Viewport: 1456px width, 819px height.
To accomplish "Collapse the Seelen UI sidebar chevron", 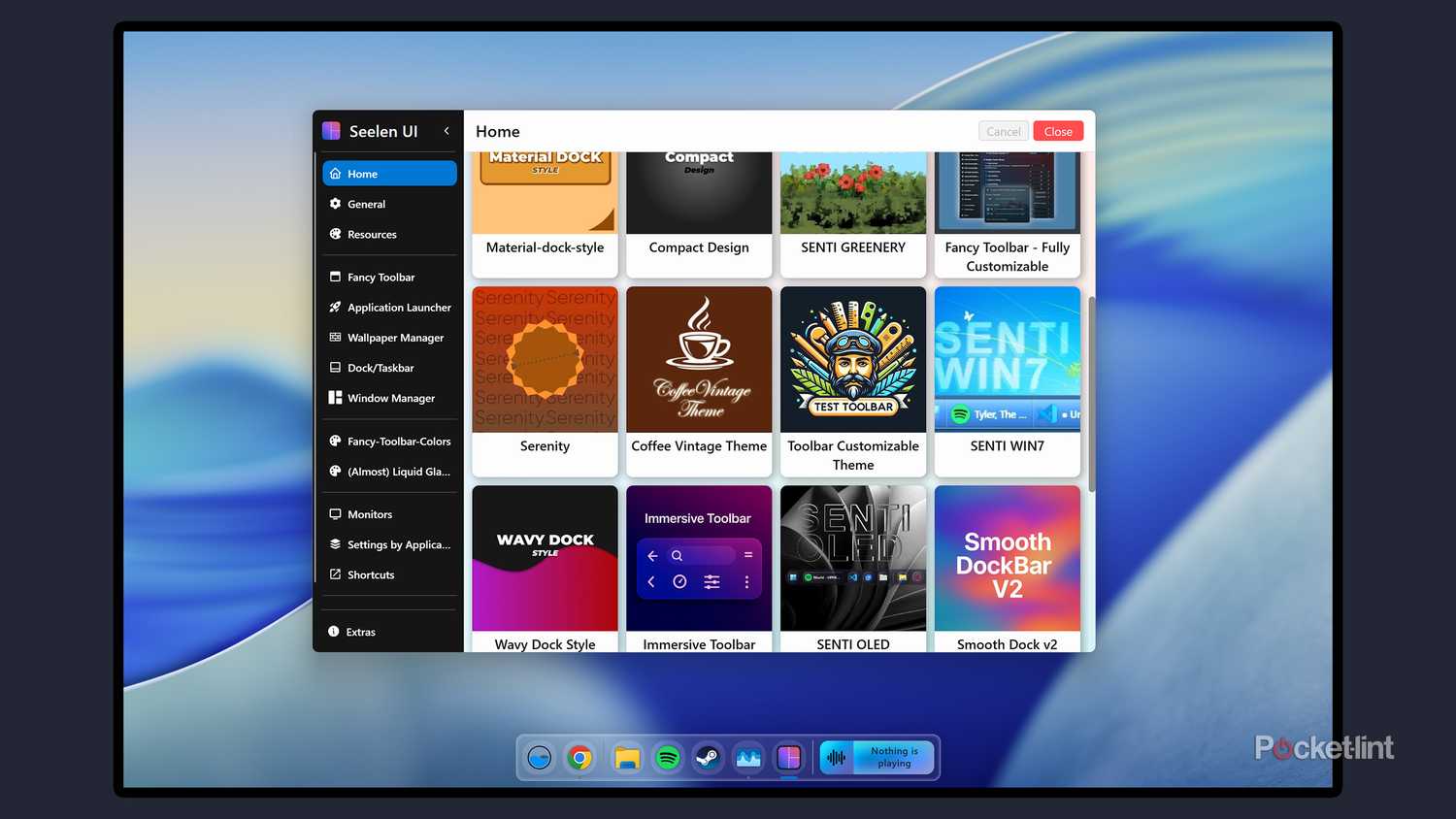I will click(447, 131).
